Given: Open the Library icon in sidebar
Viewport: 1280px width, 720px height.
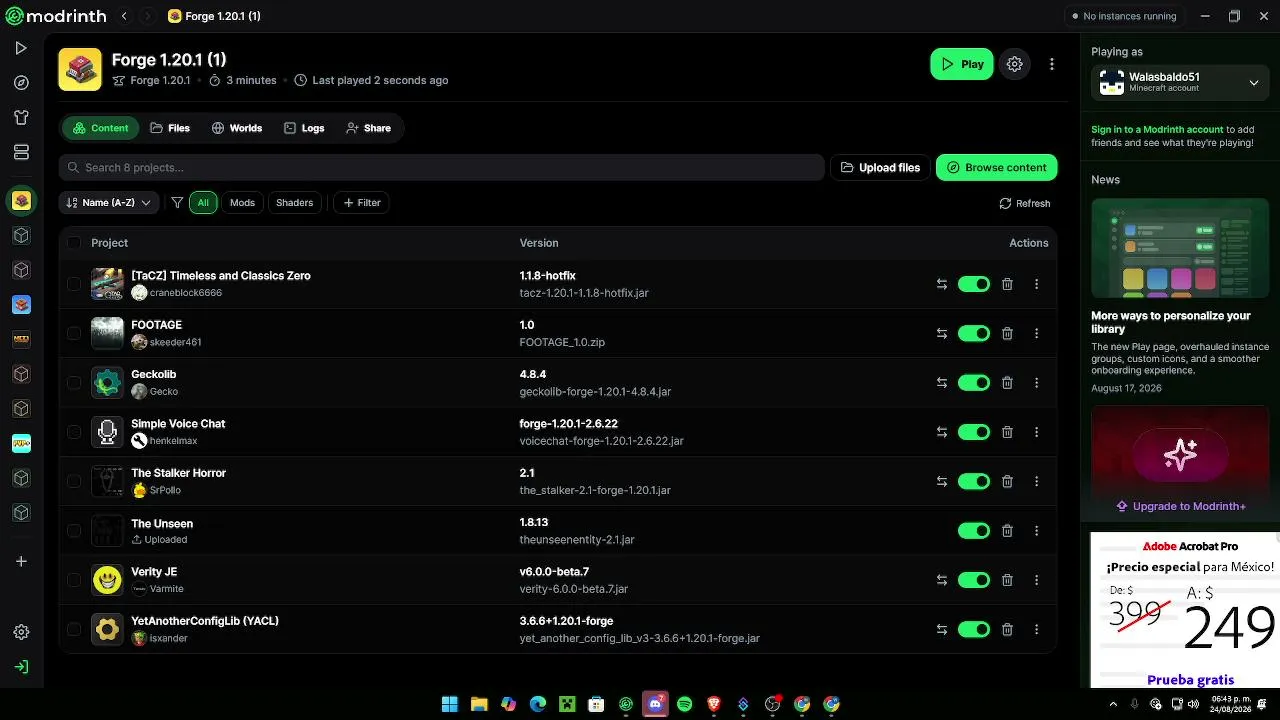Looking at the screenshot, I should [21, 152].
